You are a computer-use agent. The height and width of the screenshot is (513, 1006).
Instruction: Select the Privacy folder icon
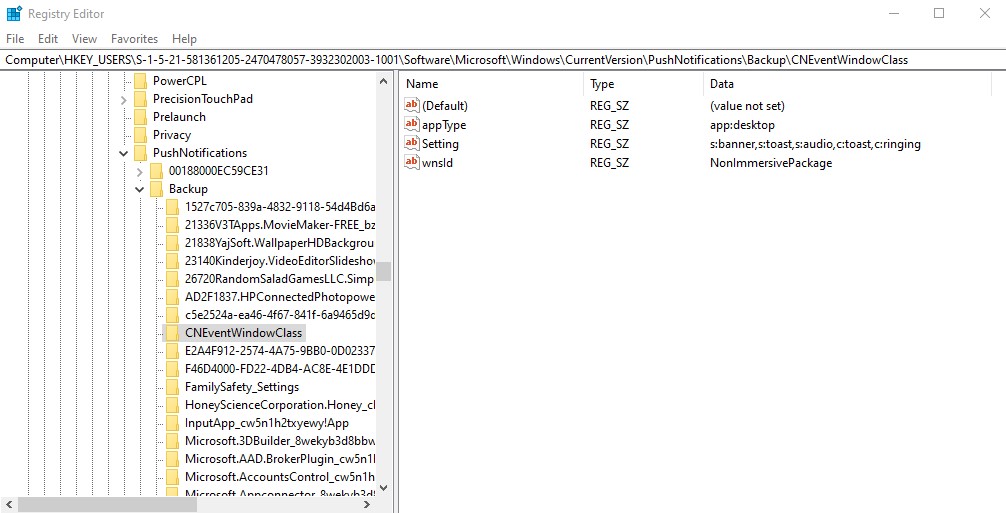pos(141,135)
